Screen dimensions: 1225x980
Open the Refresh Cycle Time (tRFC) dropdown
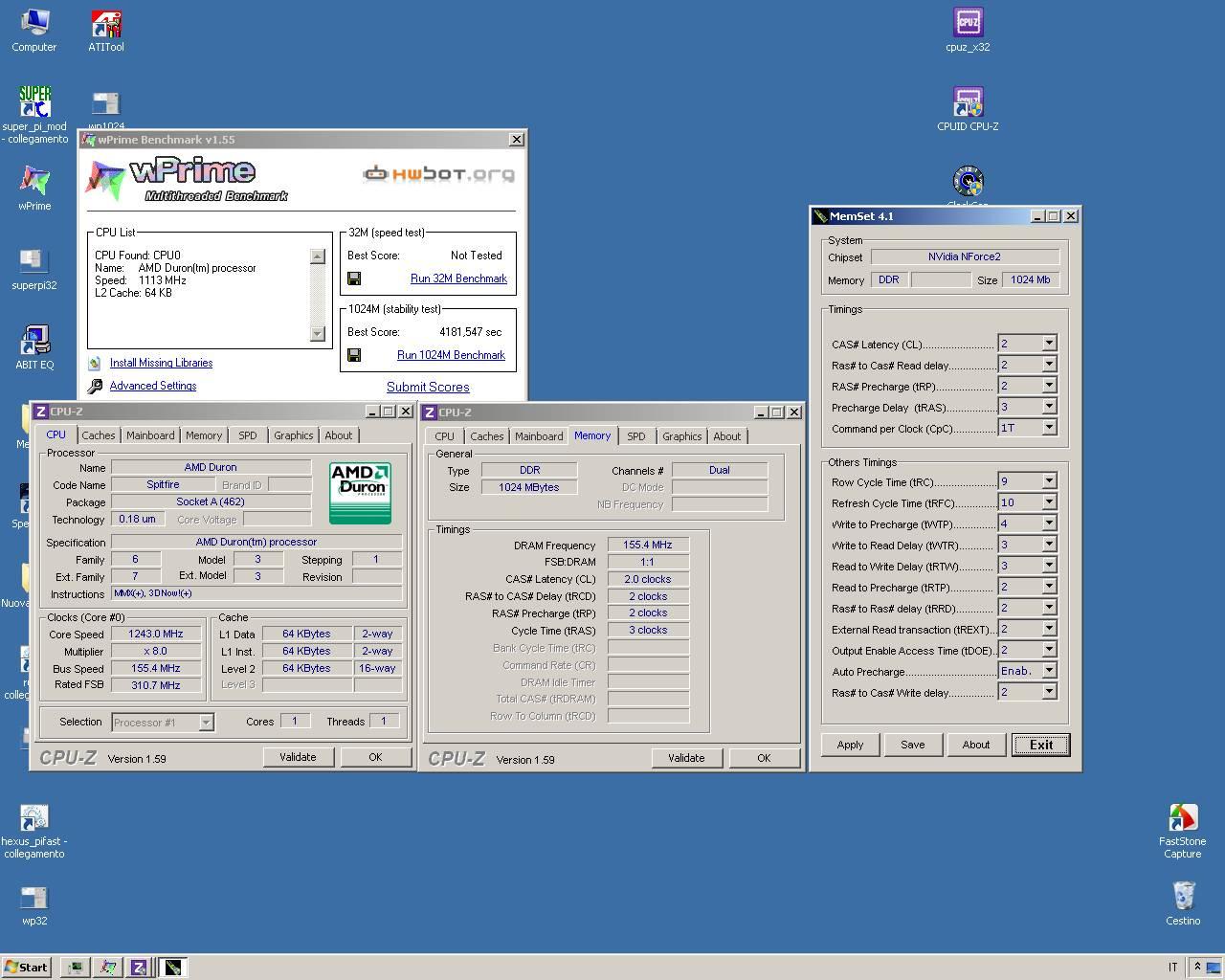(x=1049, y=502)
